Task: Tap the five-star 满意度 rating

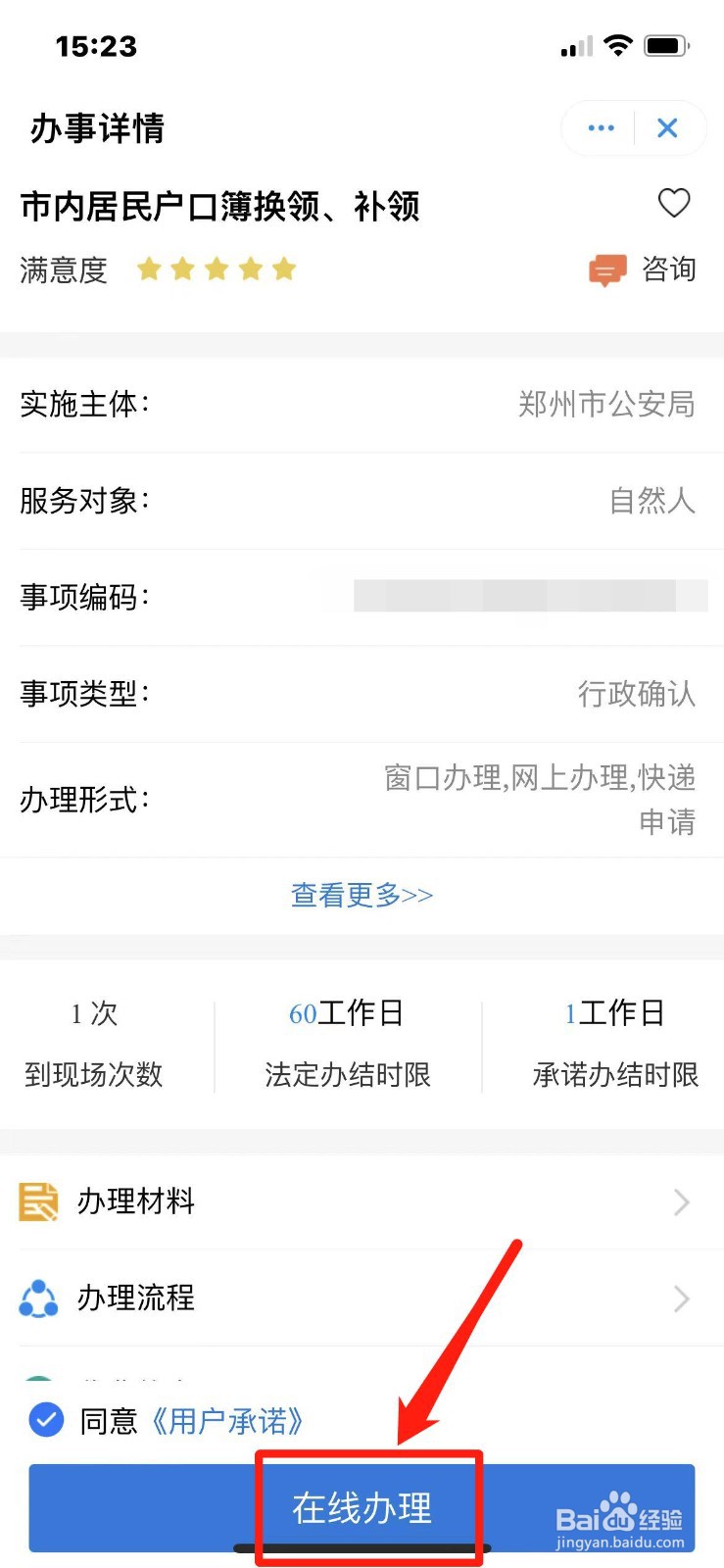Action: coord(217,269)
